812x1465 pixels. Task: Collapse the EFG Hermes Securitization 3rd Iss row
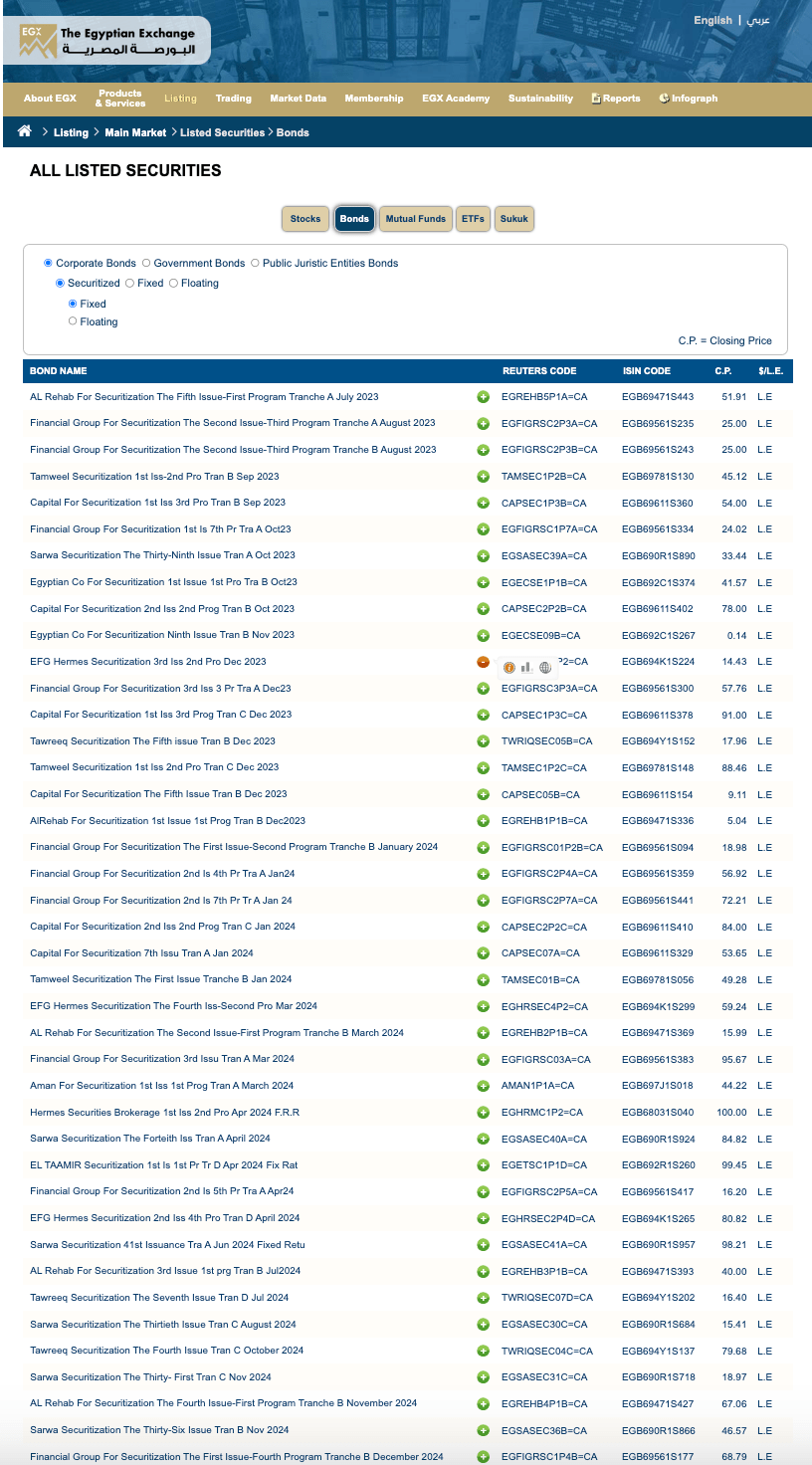[483, 662]
